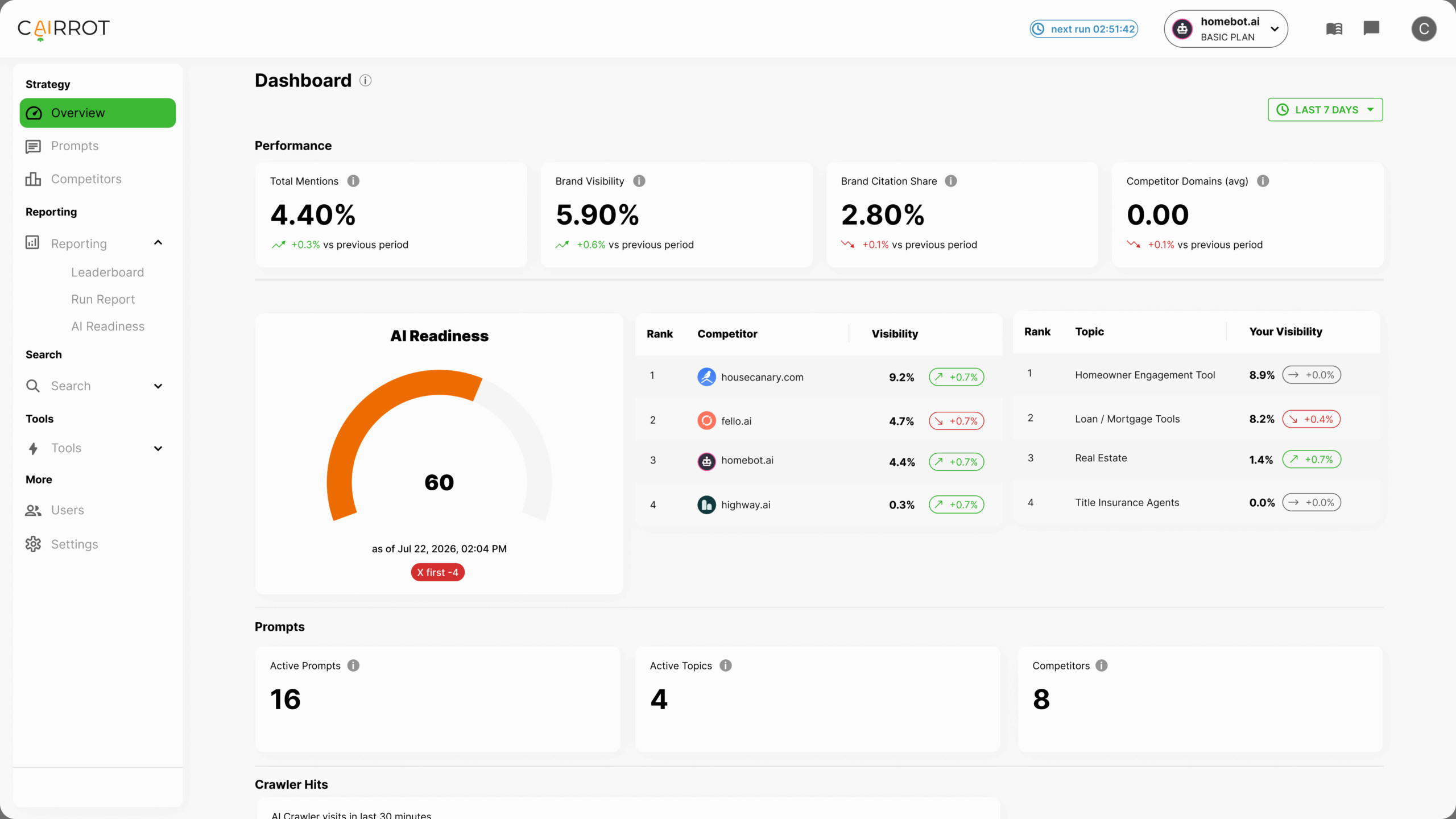This screenshot has height=819, width=1456.
Task: Click Total Mentions info icon
Action: coord(353,181)
